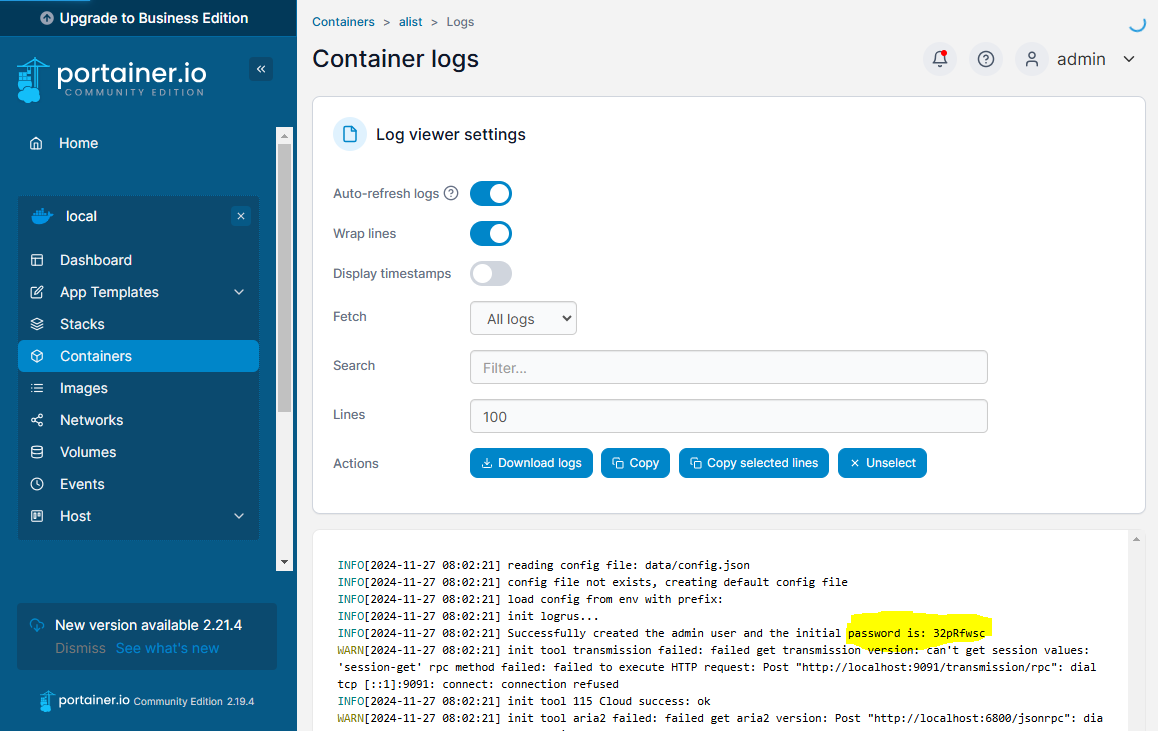Click Download logs
Screen dimensions: 1158x731
coord(531,463)
